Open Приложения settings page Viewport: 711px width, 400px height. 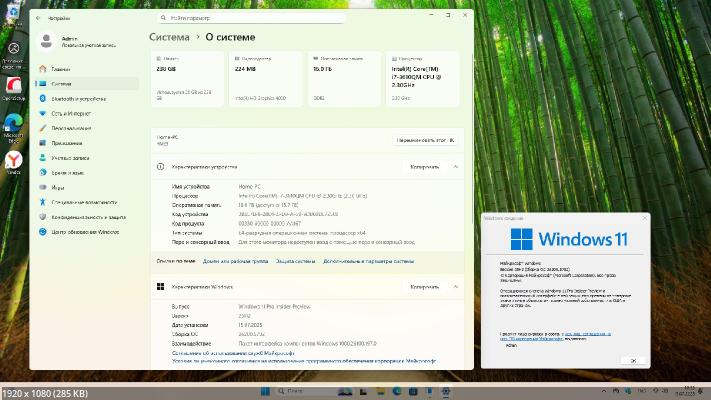[x=86, y=143]
